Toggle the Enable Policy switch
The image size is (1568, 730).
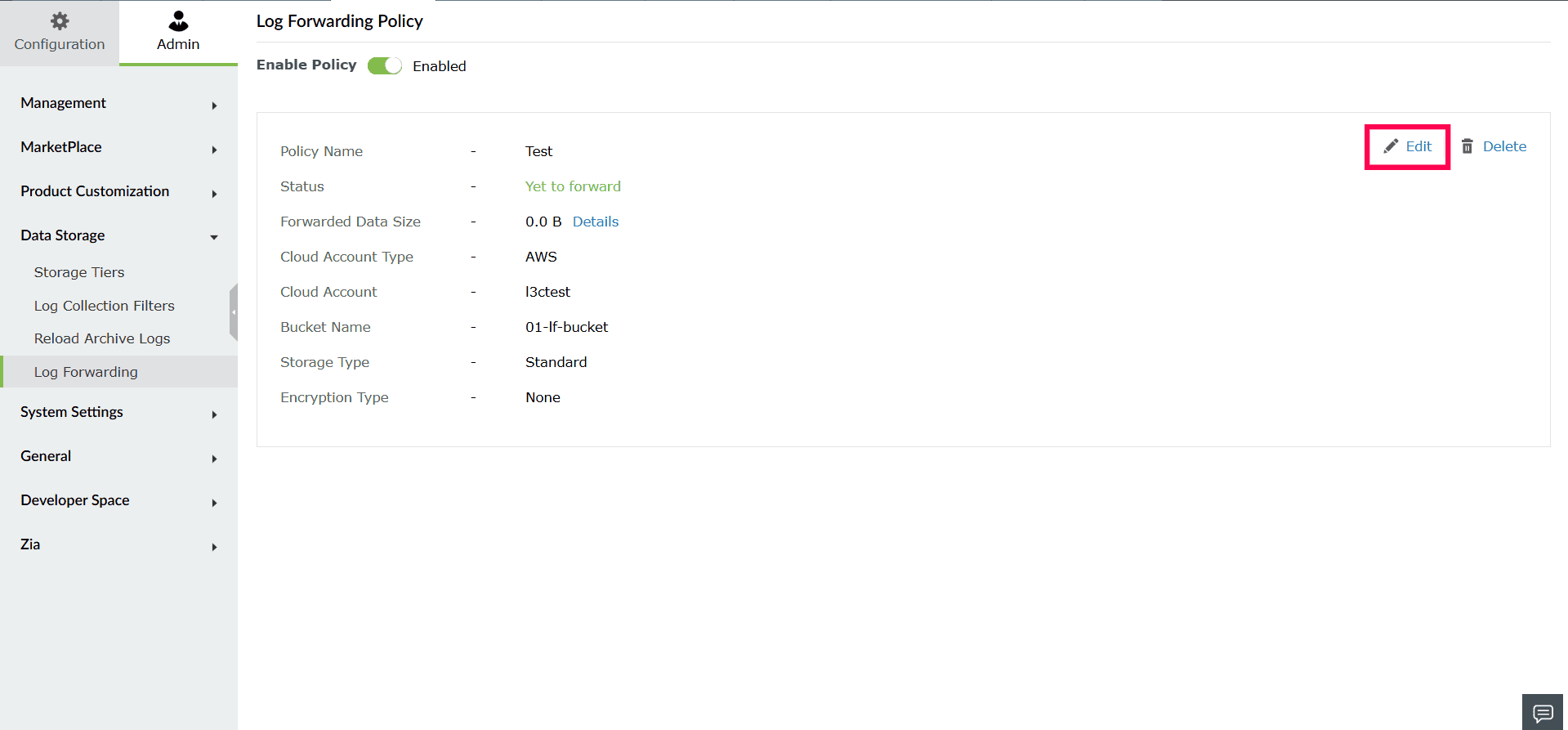pyautogui.click(x=385, y=66)
